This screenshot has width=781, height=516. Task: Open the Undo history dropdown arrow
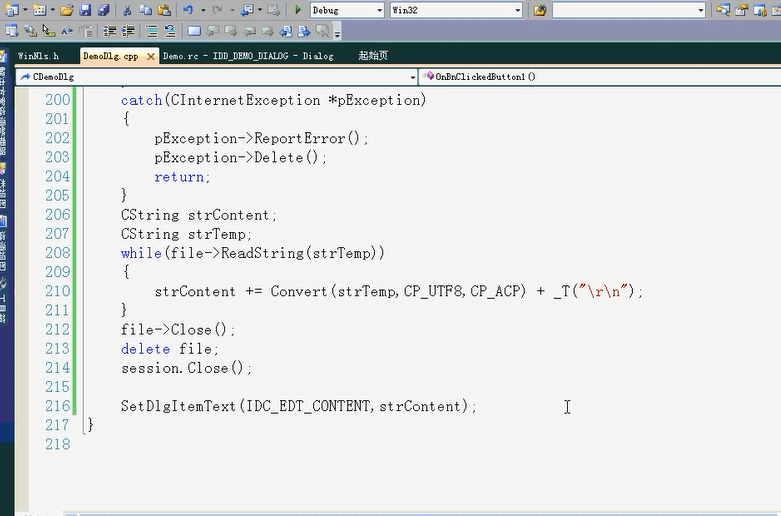(x=203, y=10)
